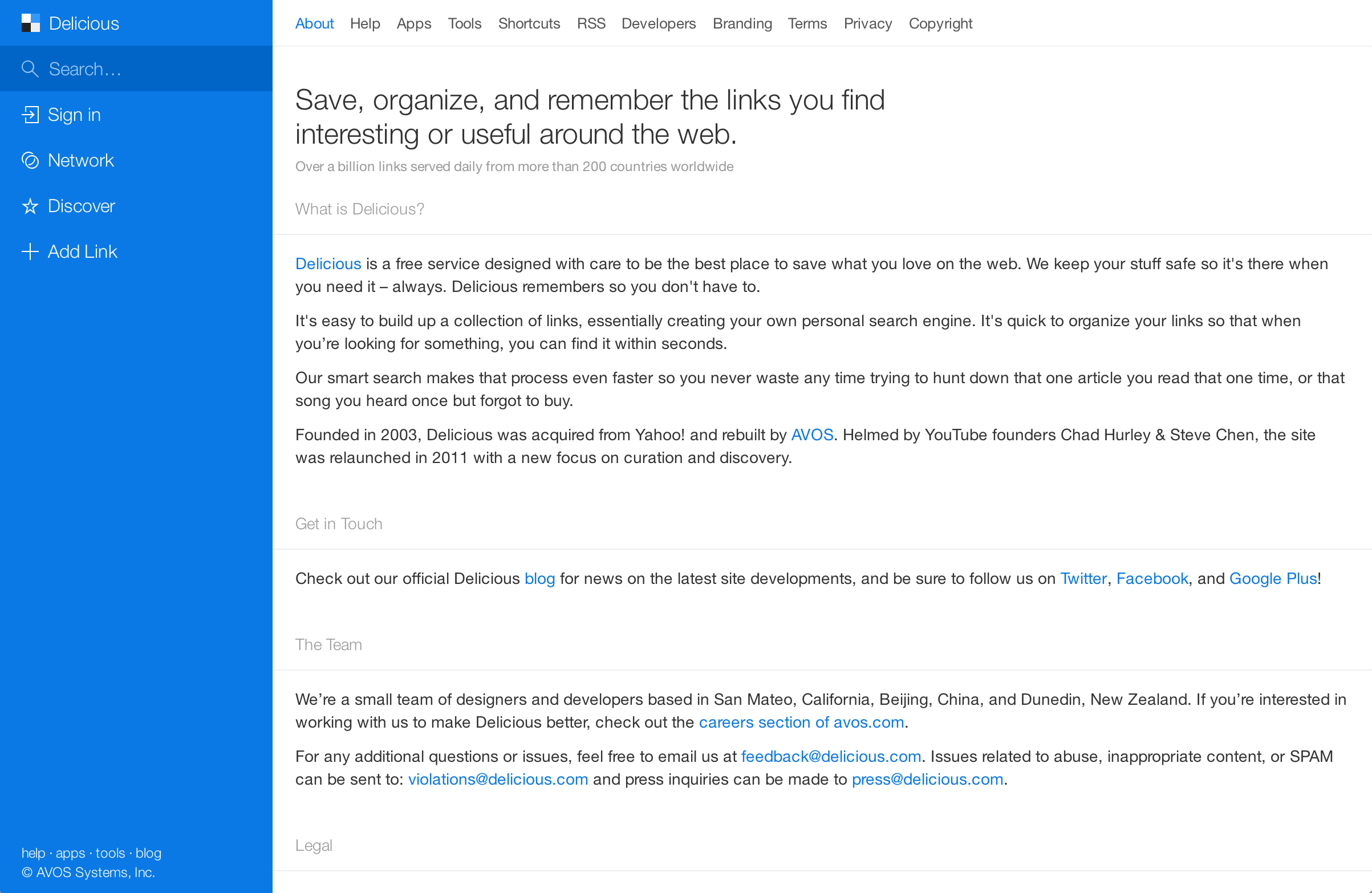Click the What is Delicious? section heading
The width and height of the screenshot is (1372, 893).
[x=360, y=209]
